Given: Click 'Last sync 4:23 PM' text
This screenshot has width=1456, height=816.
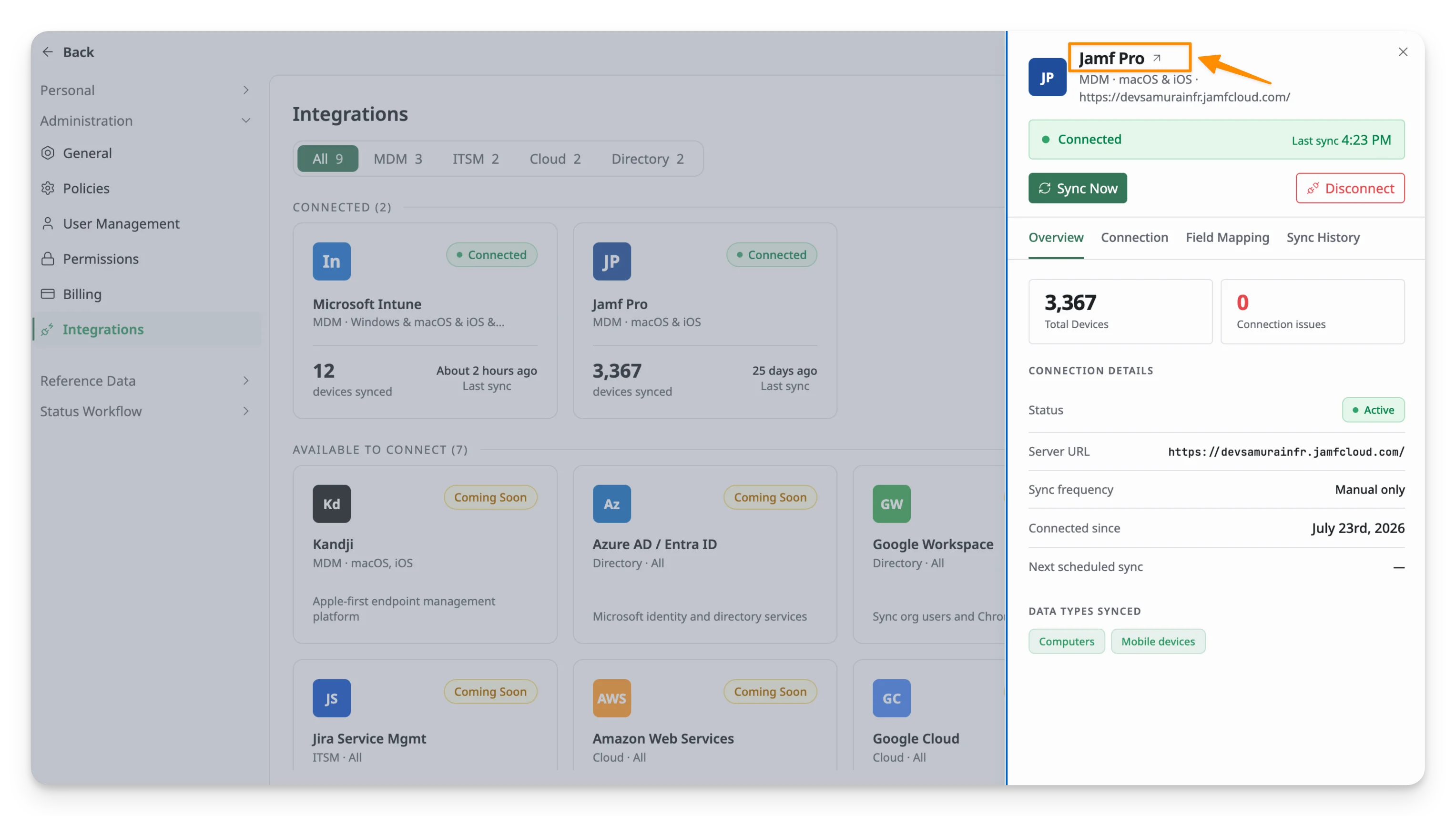Looking at the screenshot, I should pos(1341,140).
